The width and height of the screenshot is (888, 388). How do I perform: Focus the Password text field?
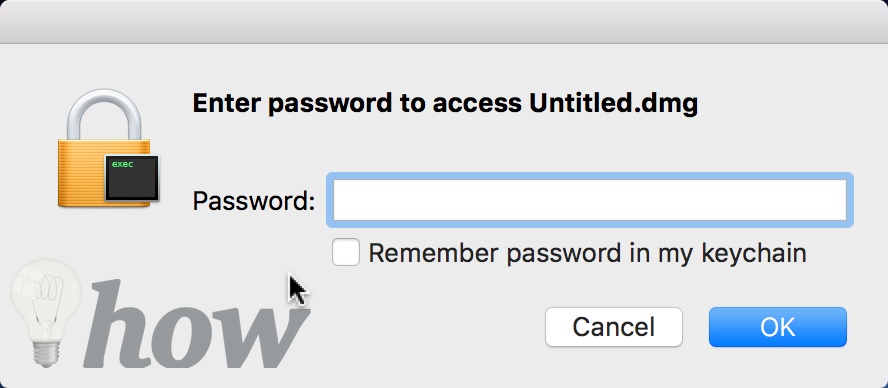[590, 200]
